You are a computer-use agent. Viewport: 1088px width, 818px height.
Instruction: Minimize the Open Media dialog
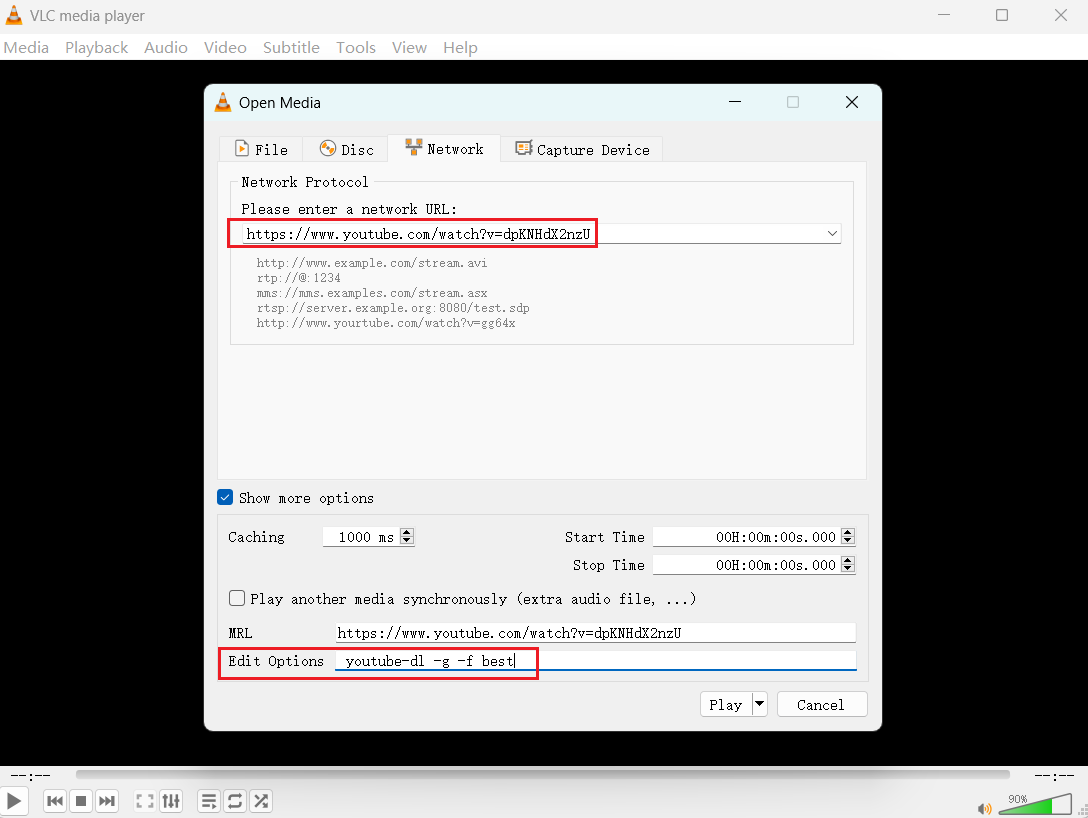click(735, 102)
